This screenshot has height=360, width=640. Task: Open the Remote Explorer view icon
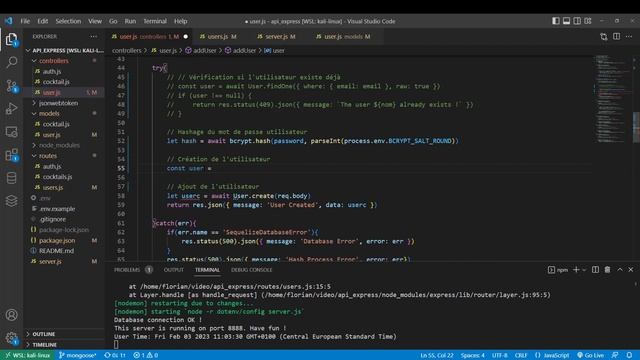coord(11,131)
